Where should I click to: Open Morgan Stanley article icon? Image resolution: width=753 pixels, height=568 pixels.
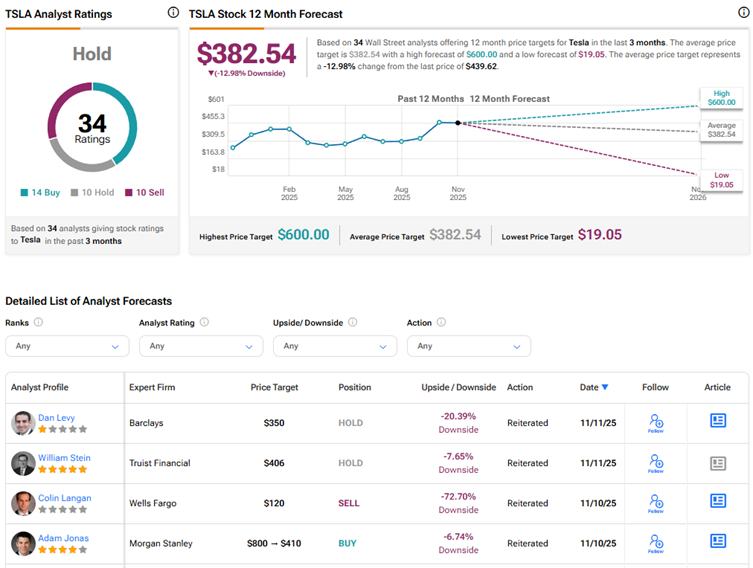[x=717, y=541]
